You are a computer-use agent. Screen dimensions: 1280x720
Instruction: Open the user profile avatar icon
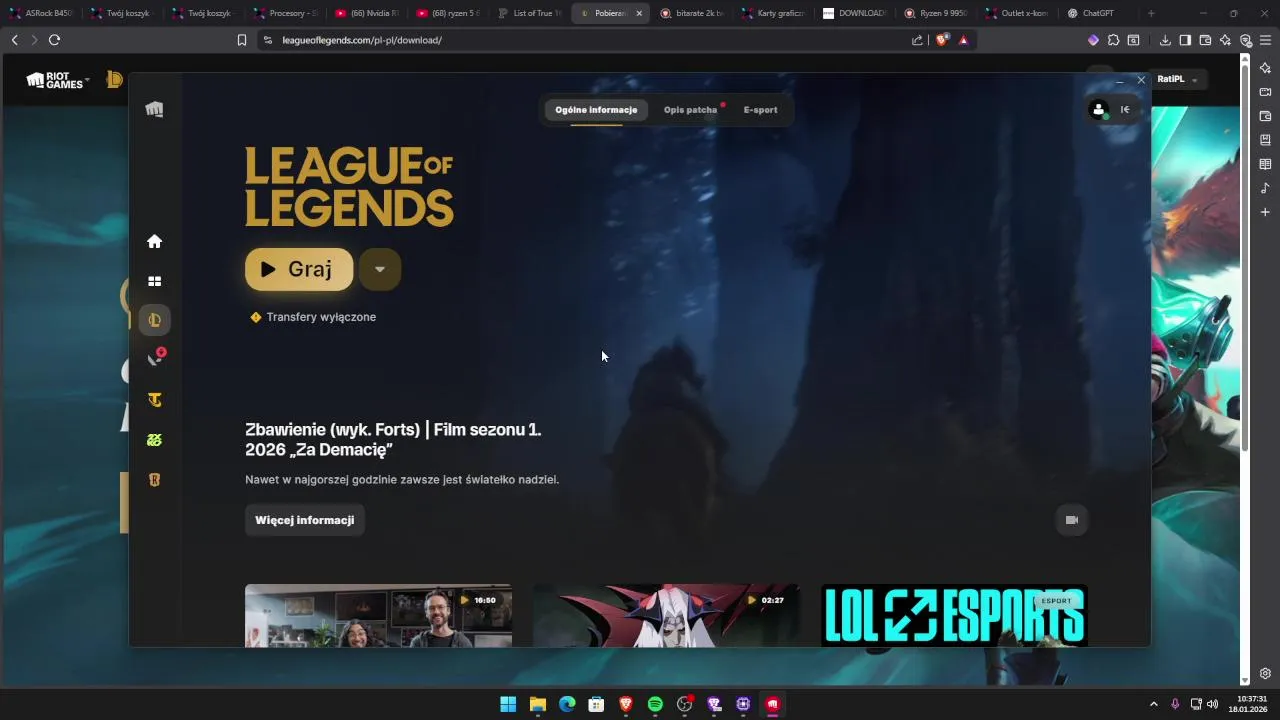point(1099,110)
